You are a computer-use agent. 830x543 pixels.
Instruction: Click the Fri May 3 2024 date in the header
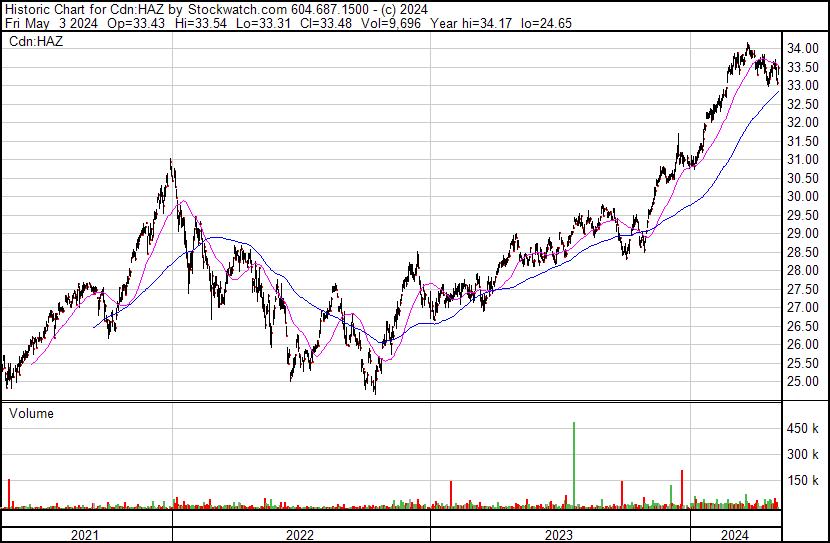point(51,23)
